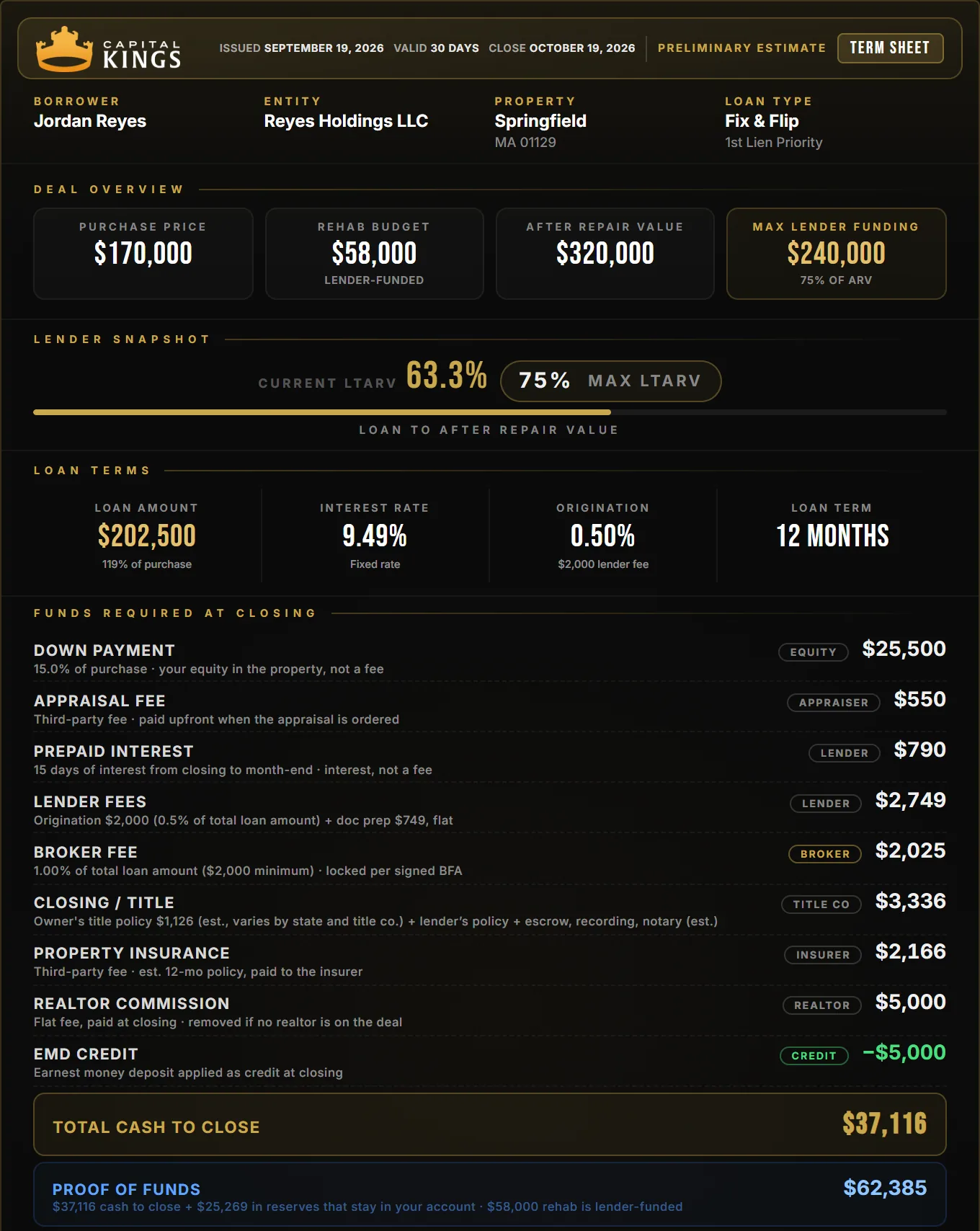Click the loan amount $202,500
Screen dimensions: 980x1231
point(147,535)
